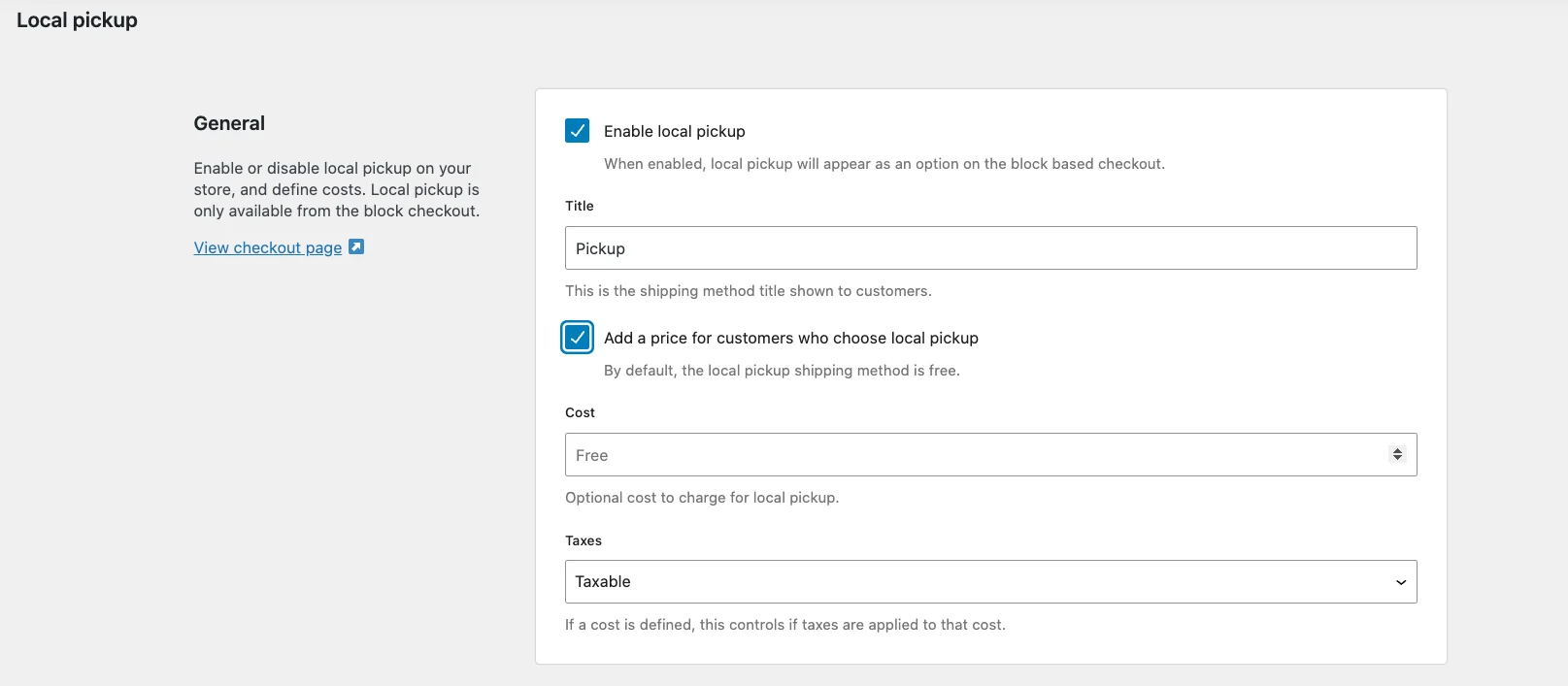Uncheck the Enable local pickup checkbox

click(577, 131)
